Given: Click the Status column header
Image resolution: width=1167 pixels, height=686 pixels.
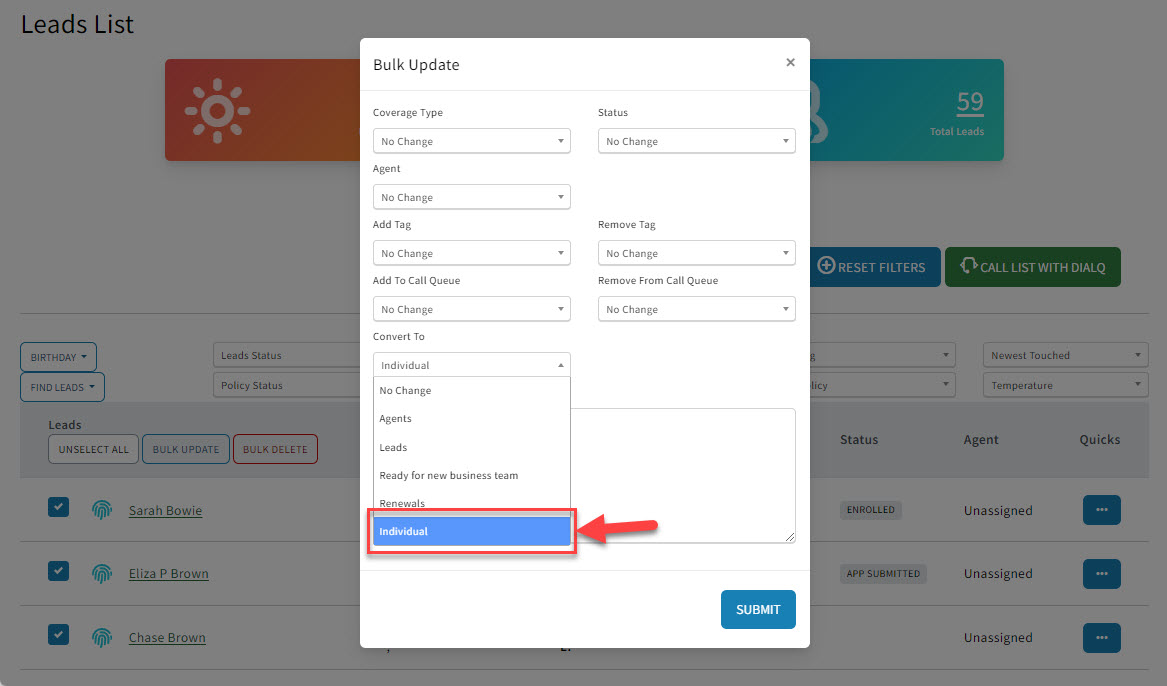Looking at the screenshot, I should 859,440.
